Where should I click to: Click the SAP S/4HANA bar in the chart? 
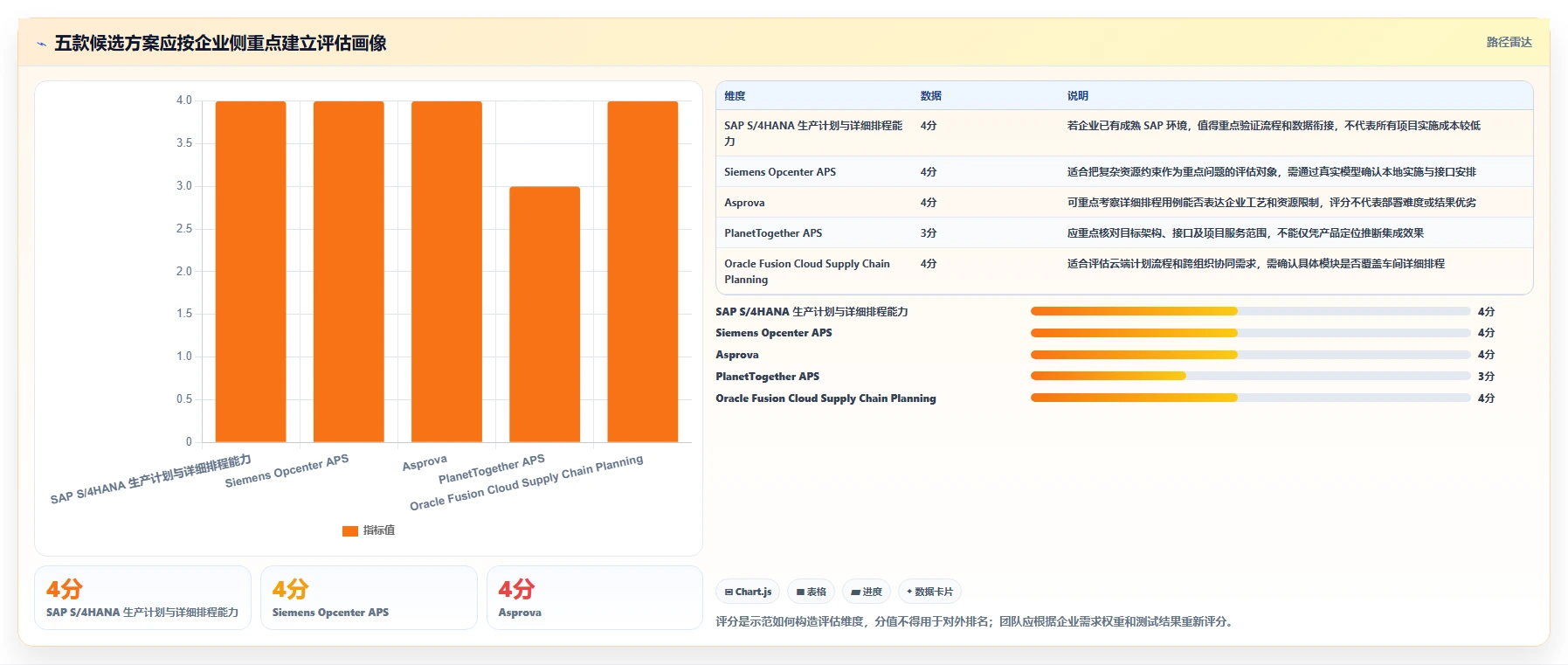[x=251, y=272]
